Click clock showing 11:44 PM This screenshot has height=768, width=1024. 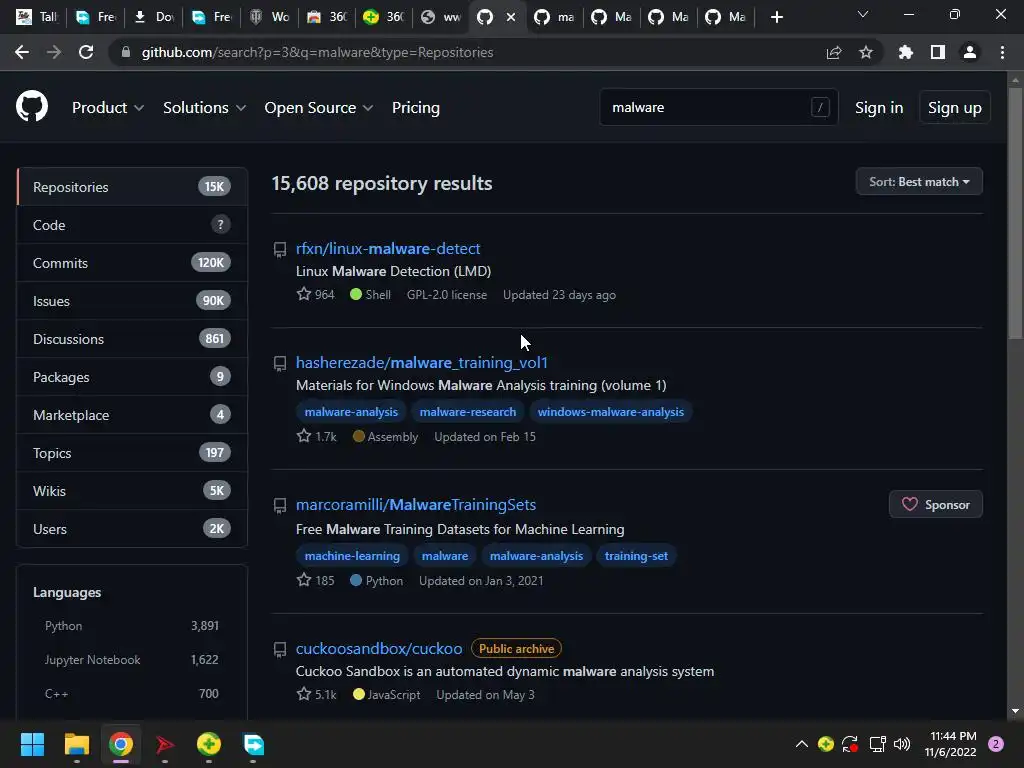tap(953, 736)
